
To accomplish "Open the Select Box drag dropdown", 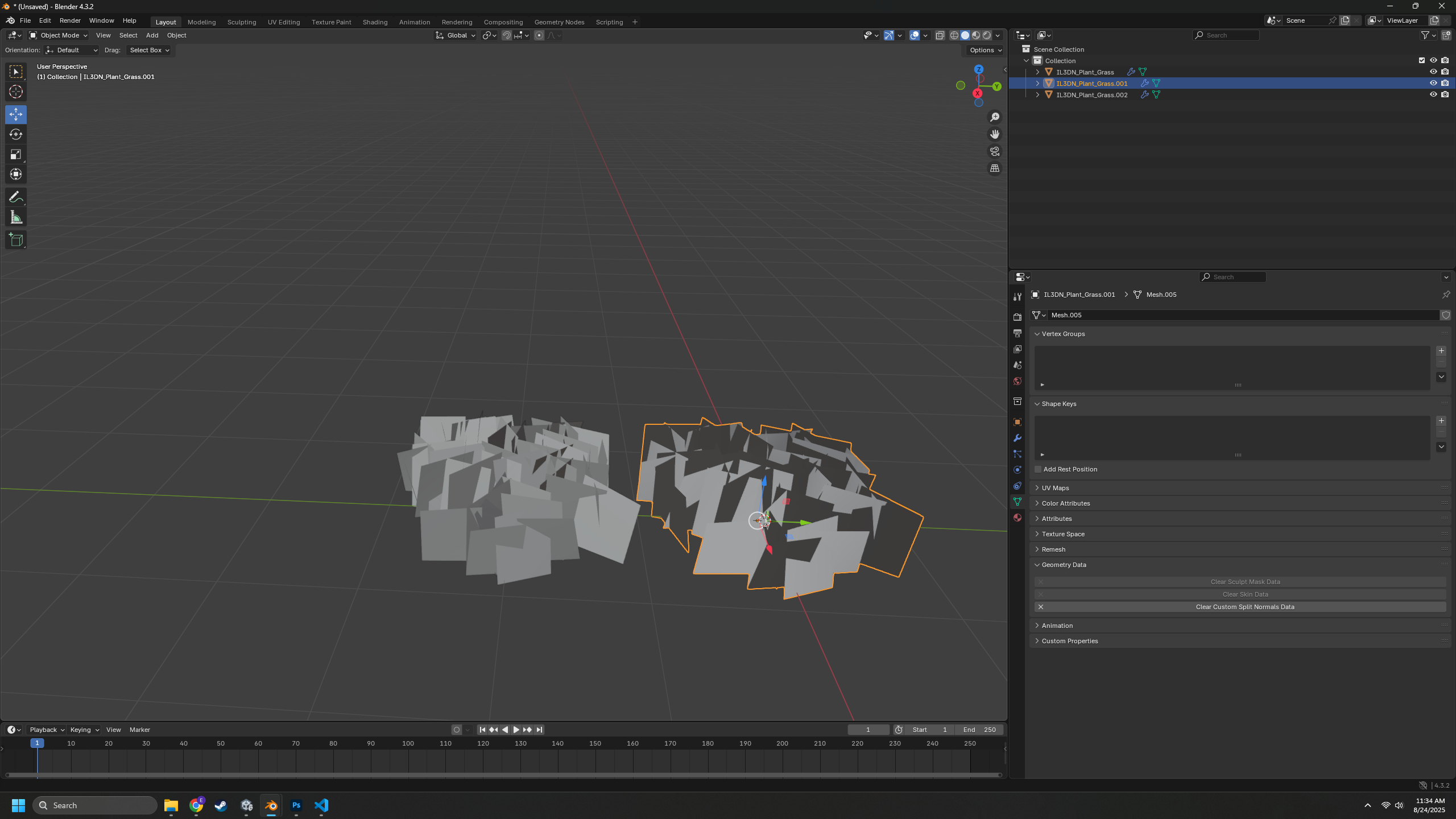I will pos(150,50).
